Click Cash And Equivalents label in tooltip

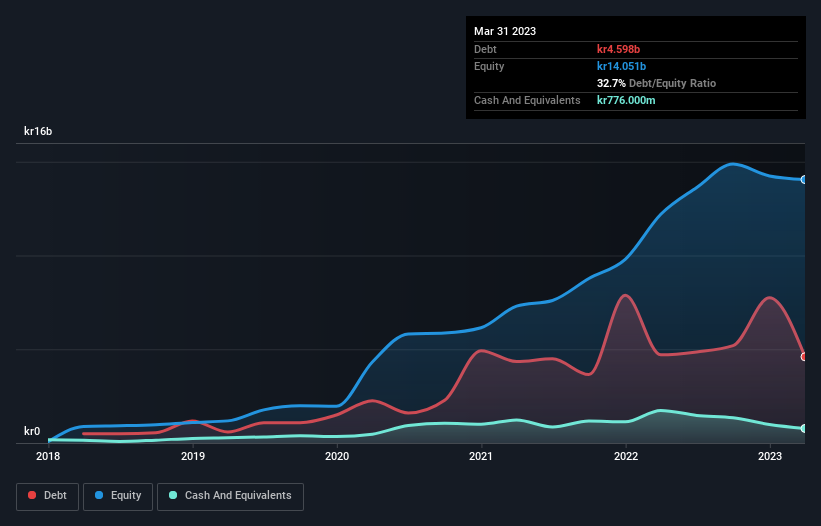click(527, 100)
